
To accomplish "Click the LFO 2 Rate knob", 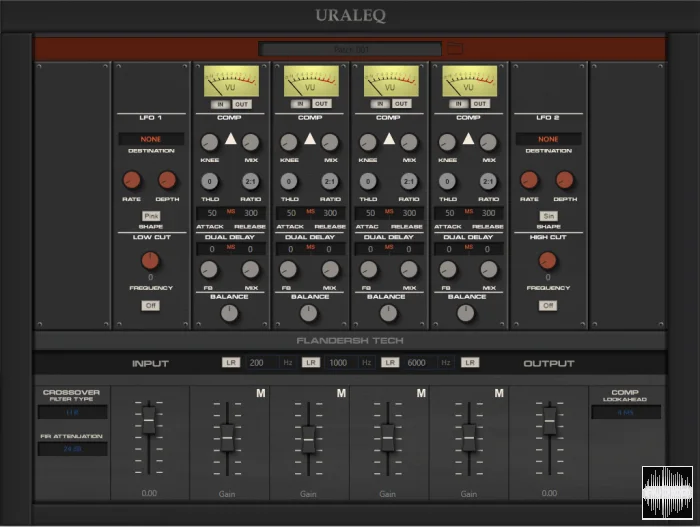I will tap(529, 180).
